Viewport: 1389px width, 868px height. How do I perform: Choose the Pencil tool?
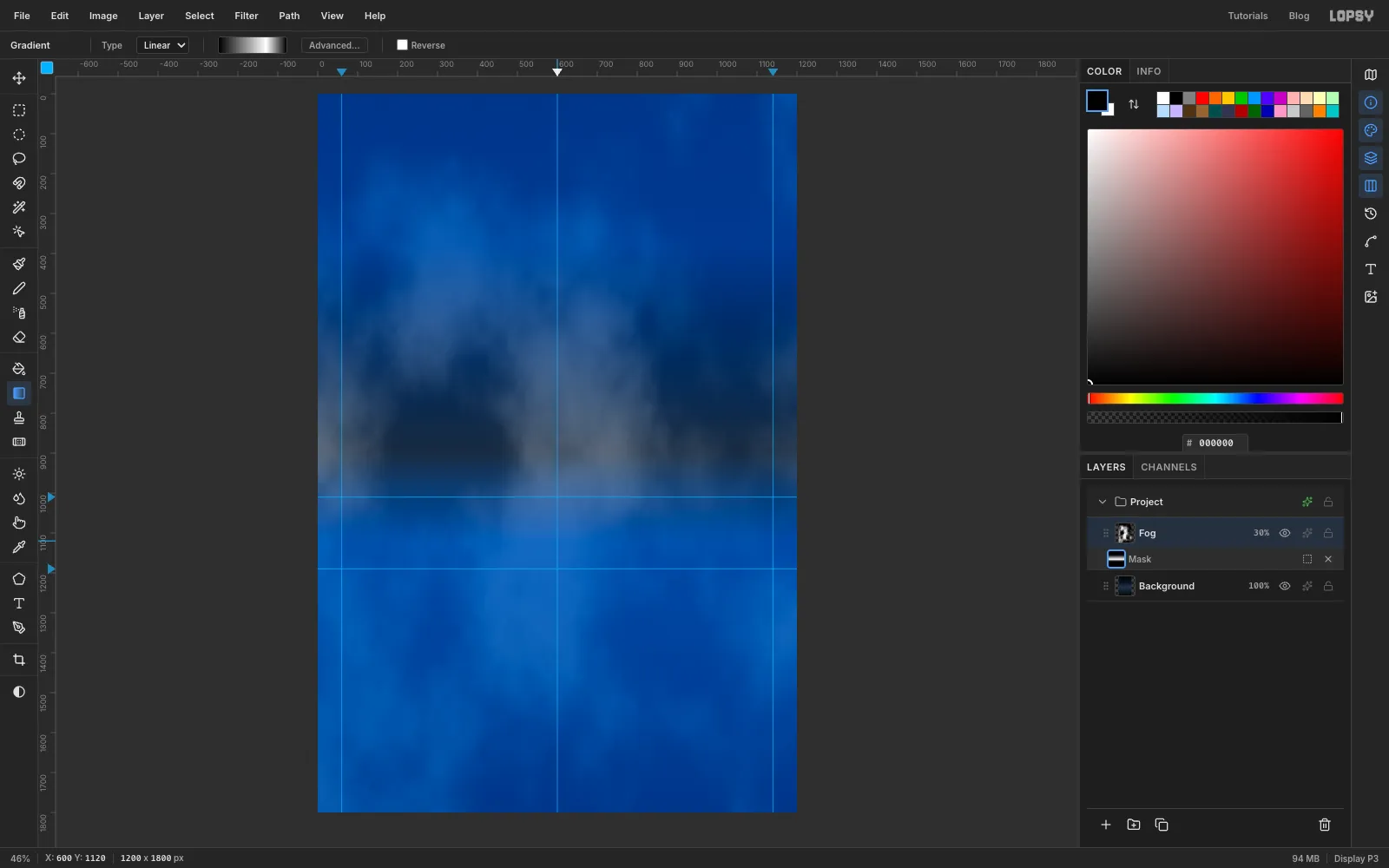click(19, 288)
